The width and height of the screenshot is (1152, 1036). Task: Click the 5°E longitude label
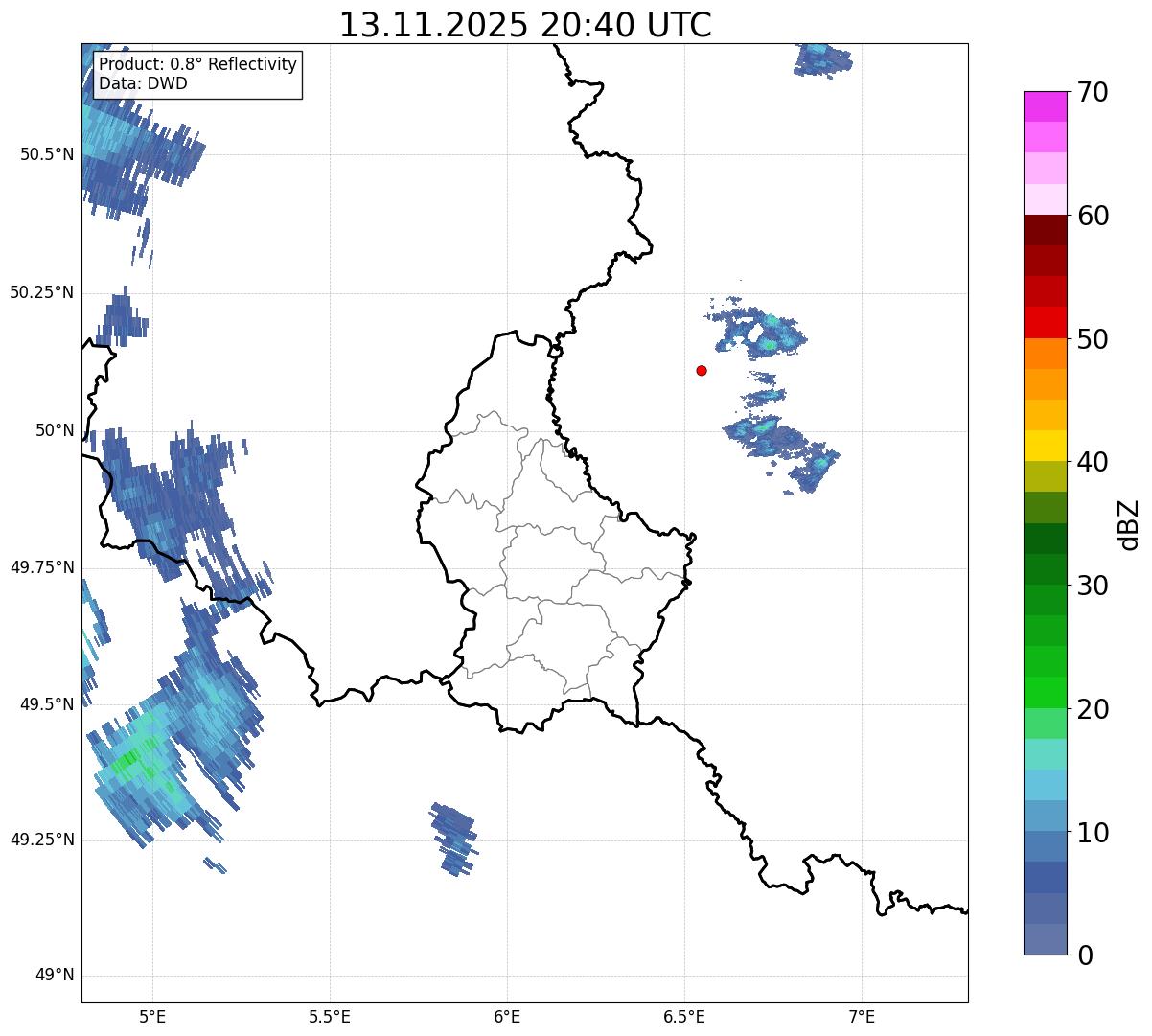point(152,1016)
